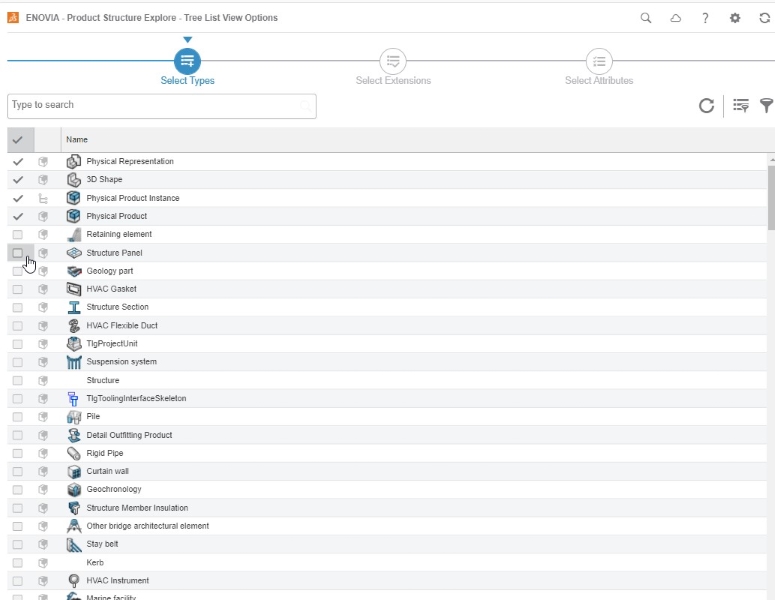Go to the Select Attributes step
This screenshot has width=775, height=600.
point(599,61)
